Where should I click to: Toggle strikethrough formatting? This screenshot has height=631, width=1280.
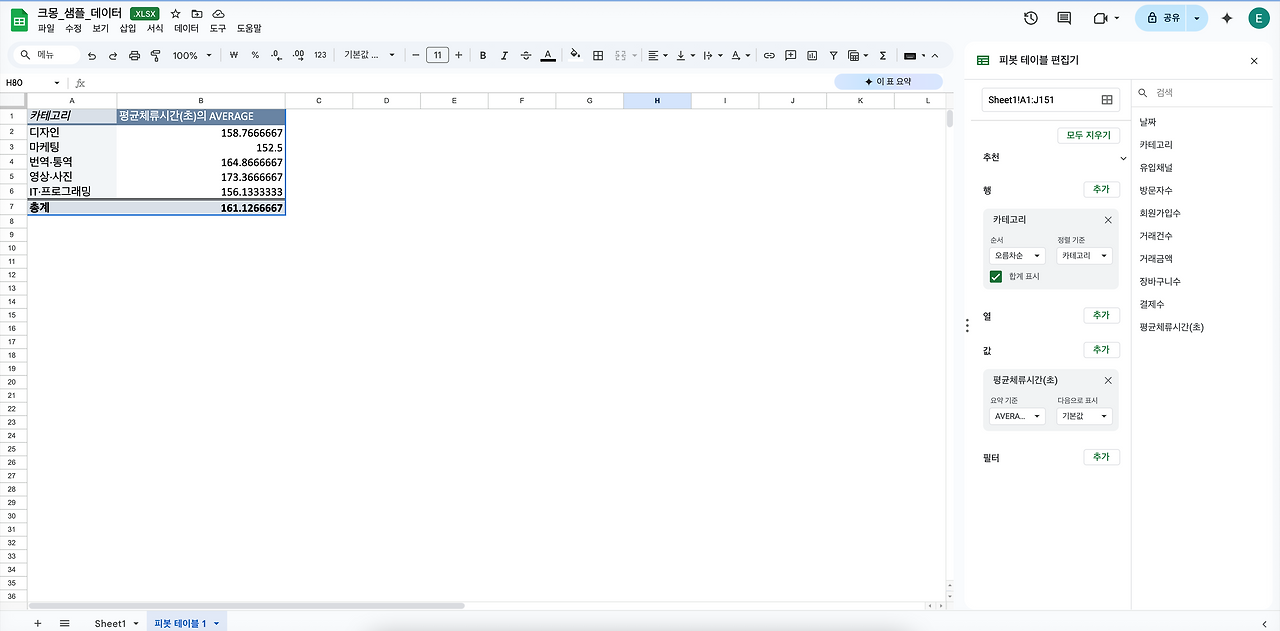(526, 56)
